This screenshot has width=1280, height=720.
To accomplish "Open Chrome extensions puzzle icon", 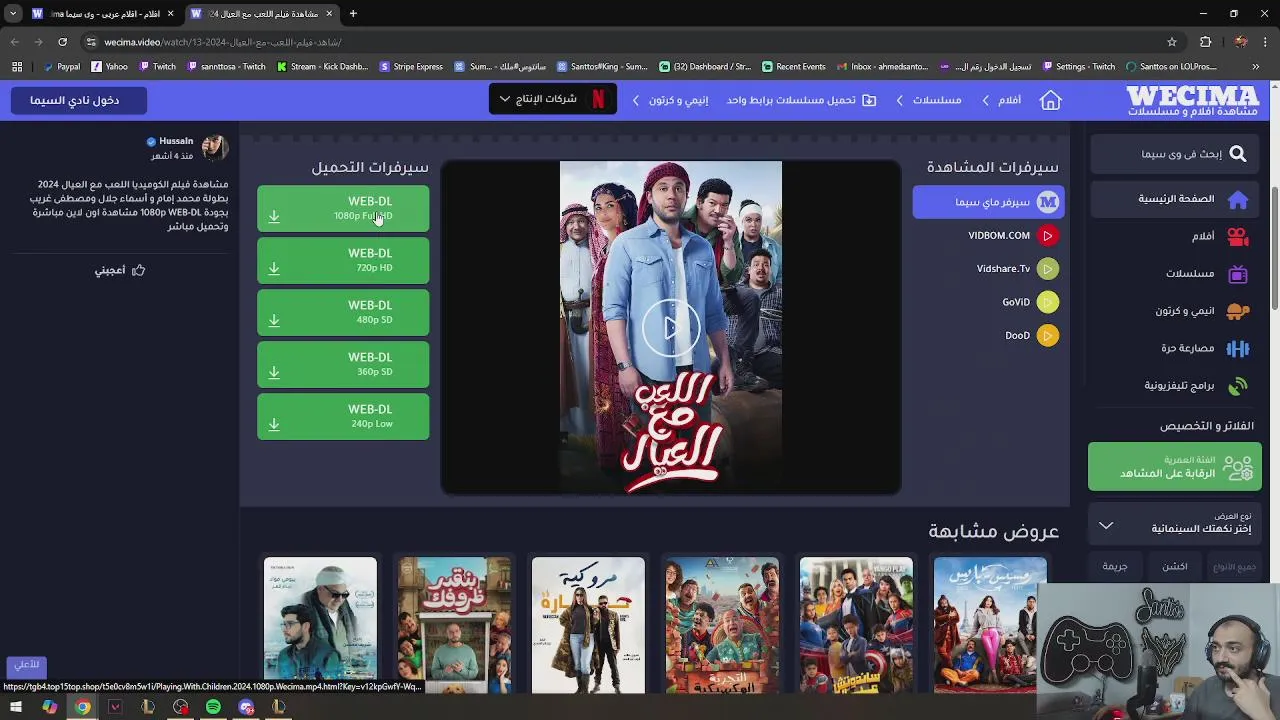I will (1205, 42).
